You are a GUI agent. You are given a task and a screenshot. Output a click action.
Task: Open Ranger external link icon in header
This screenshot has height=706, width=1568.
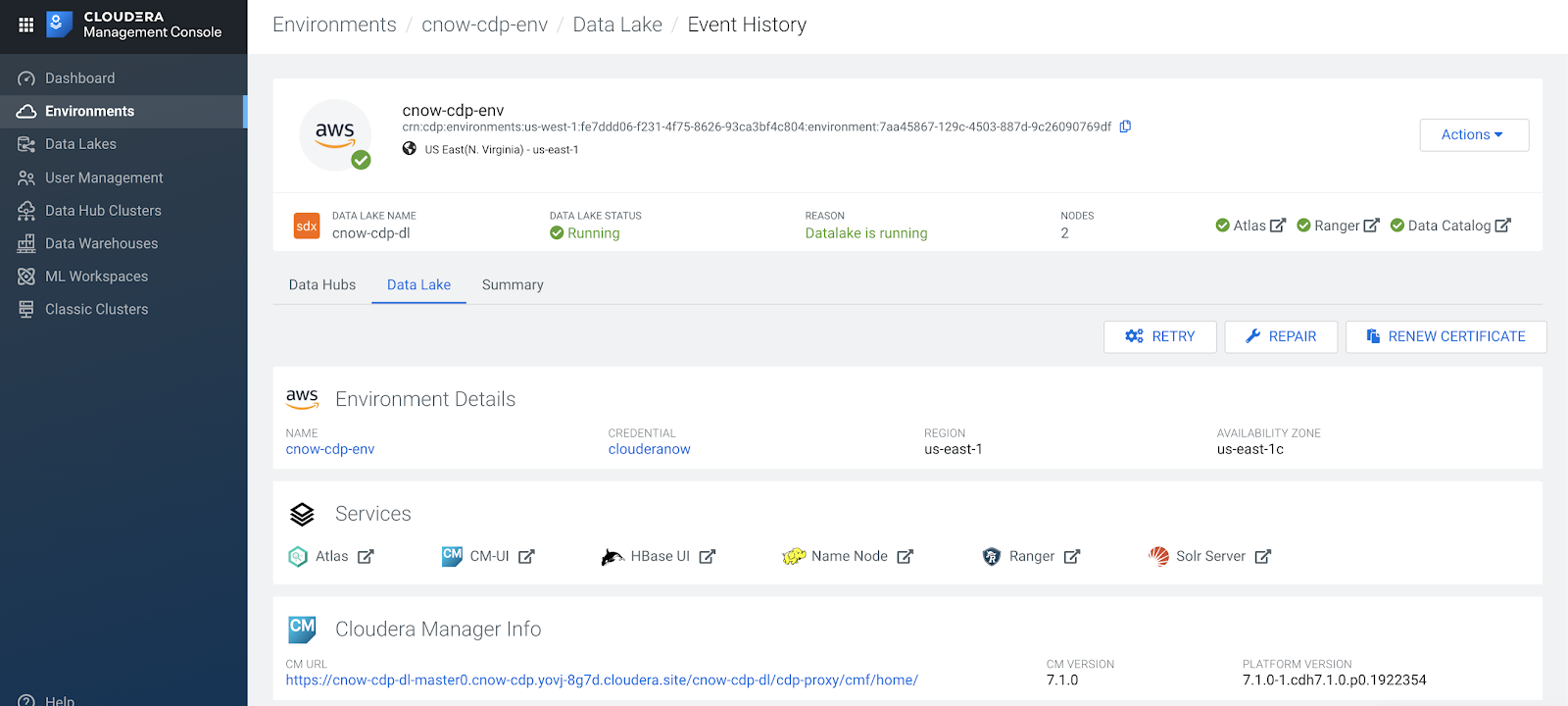tap(1371, 226)
